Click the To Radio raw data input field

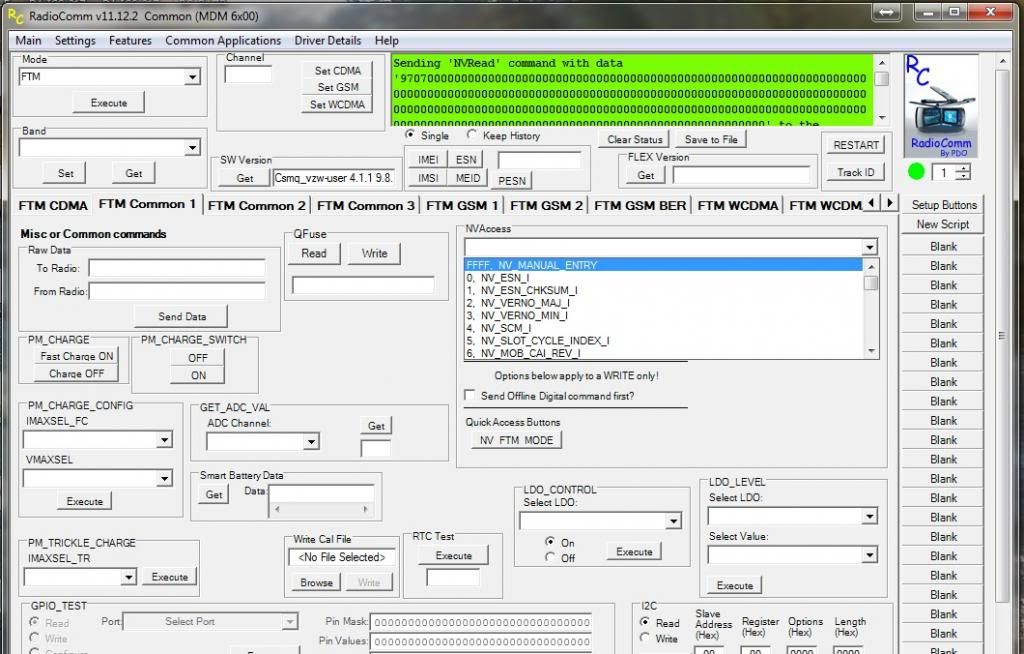(177, 268)
